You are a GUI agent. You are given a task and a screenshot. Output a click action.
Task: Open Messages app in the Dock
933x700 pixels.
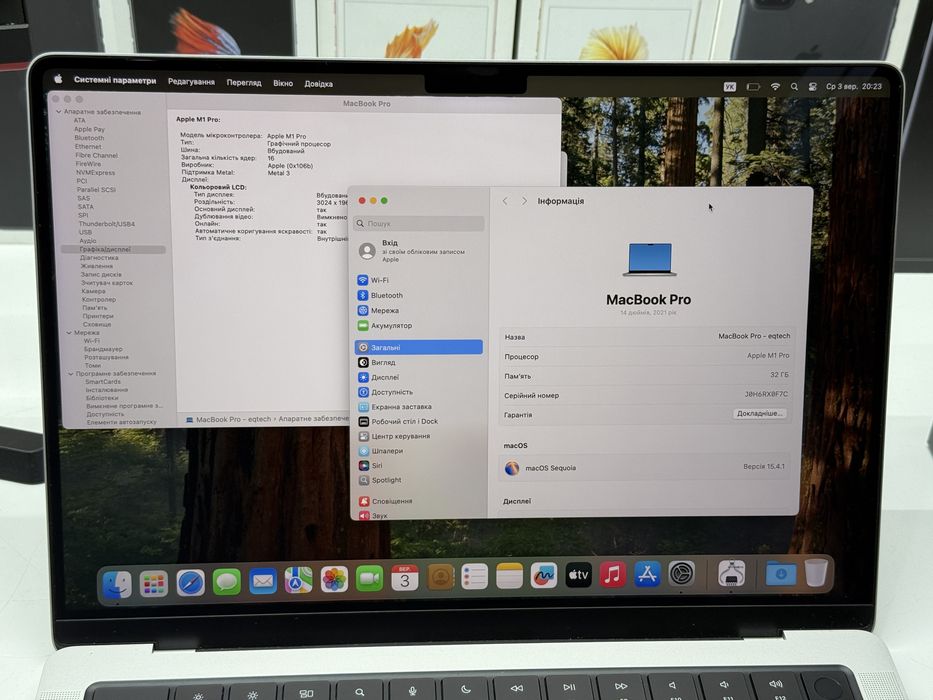pyautogui.click(x=227, y=582)
